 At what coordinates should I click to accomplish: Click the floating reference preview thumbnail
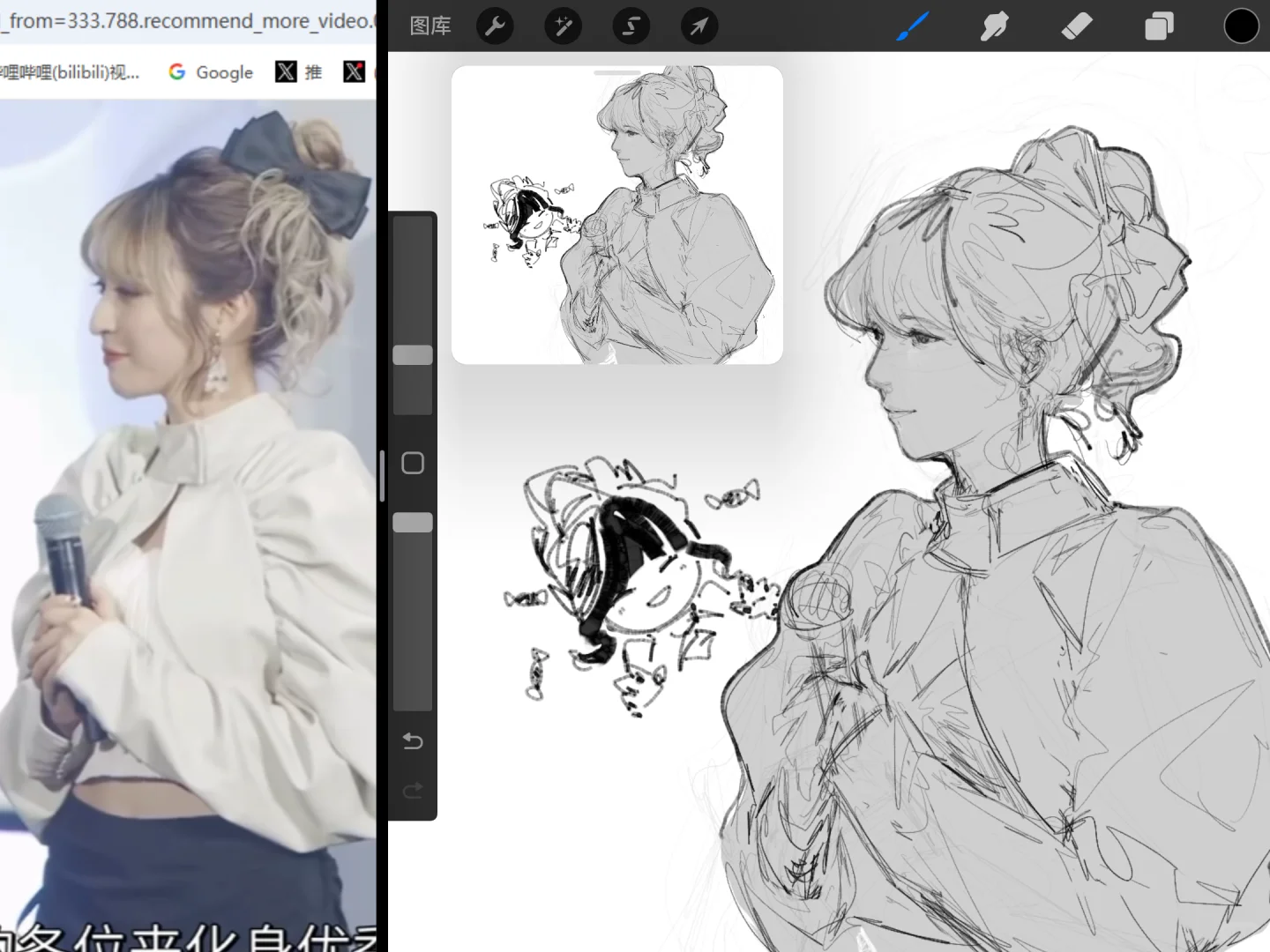pyautogui.click(x=617, y=215)
